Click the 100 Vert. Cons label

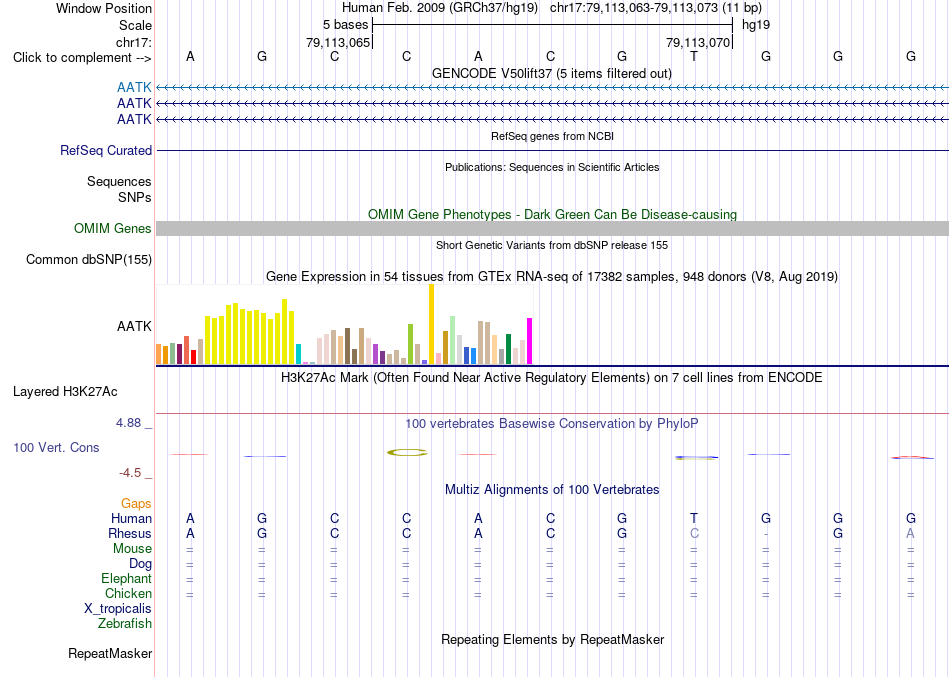coord(56,447)
